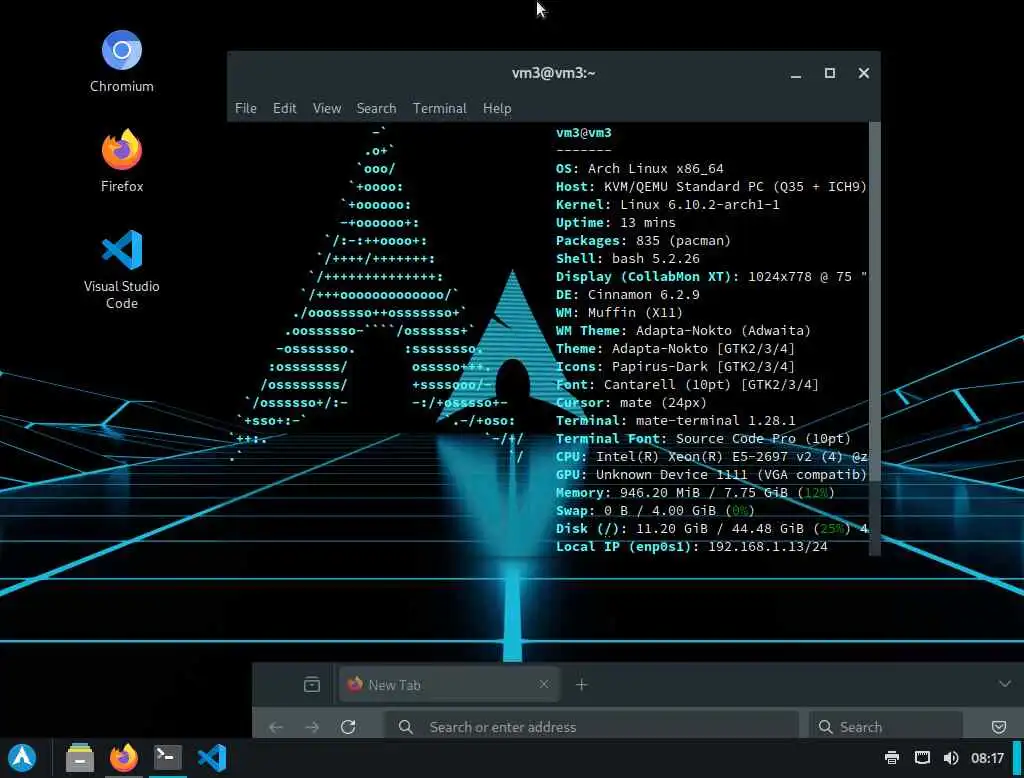Click the WM: Muffin (X11) line

click(619, 312)
